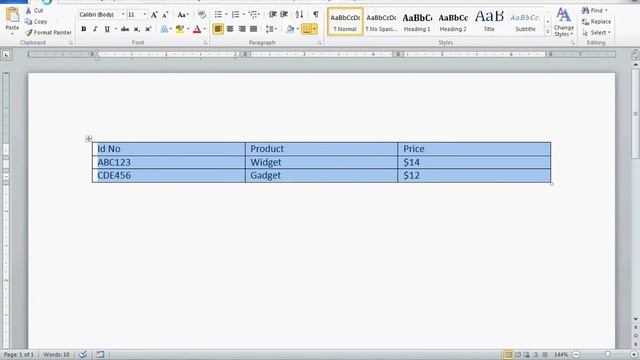Shrink font size with the small A icon
Viewport: 640px width, 360px height.
(x=165, y=15)
